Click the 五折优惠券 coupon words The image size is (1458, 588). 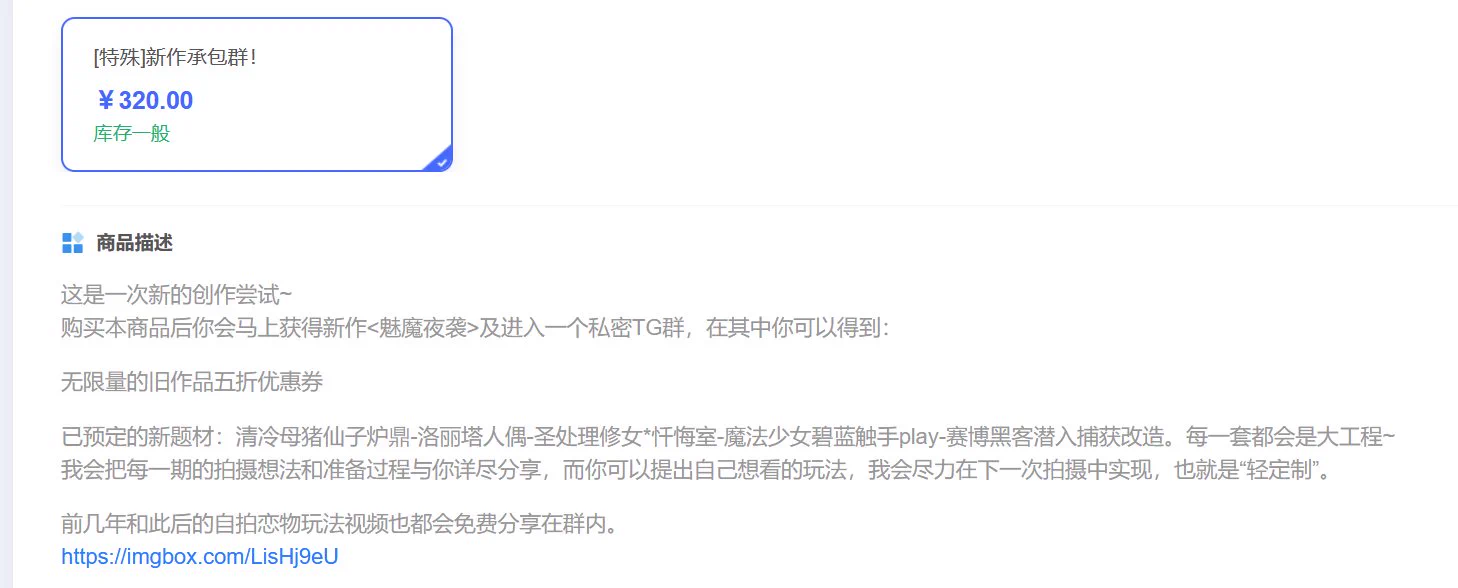click(x=268, y=382)
